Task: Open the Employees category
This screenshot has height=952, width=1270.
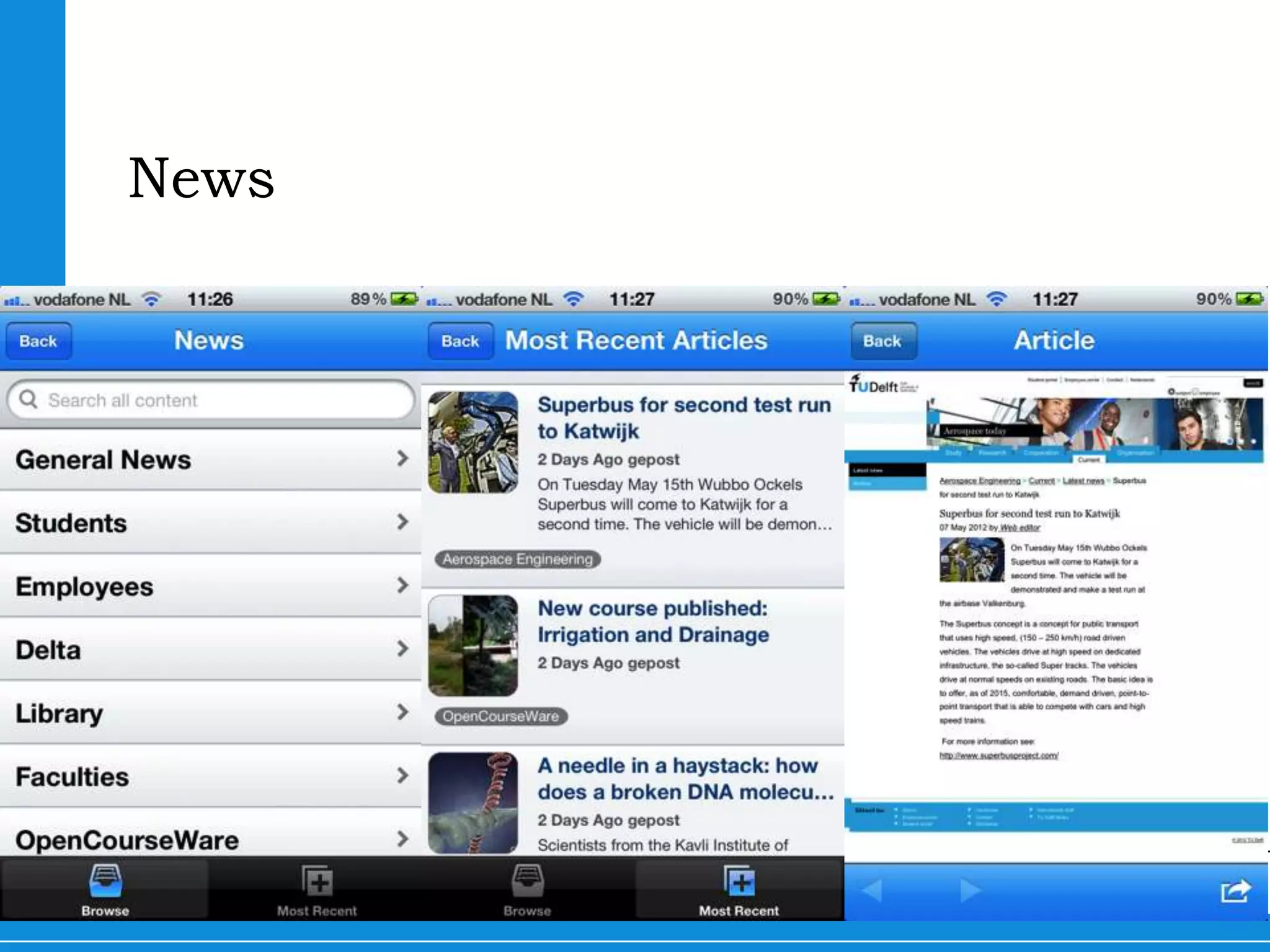Action: point(211,586)
